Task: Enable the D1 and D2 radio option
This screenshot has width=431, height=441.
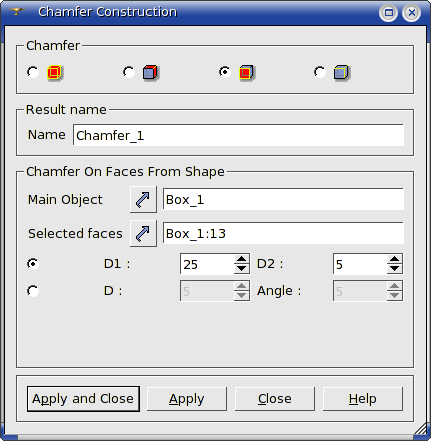Action: tap(33, 264)
